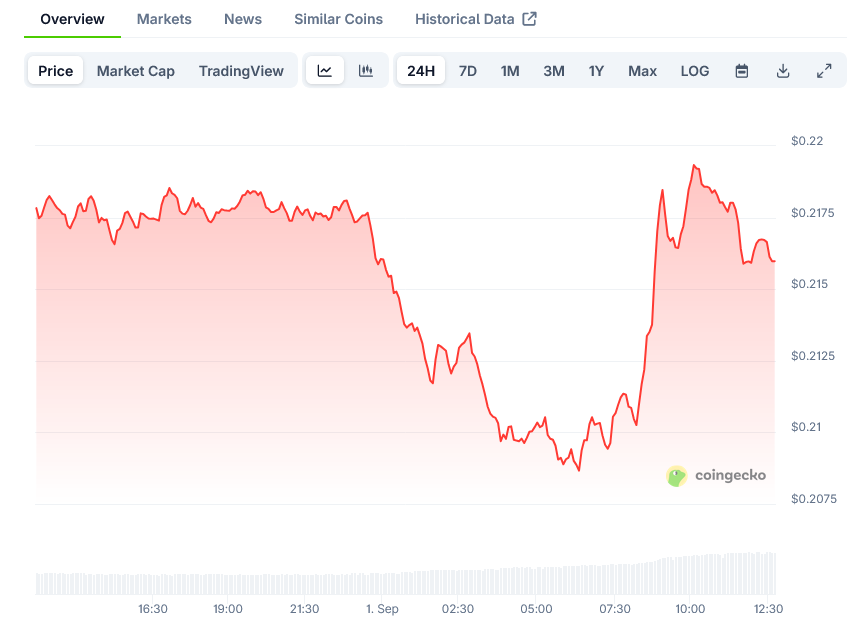Select the Max time range
This screenshot has width=847, height=632.
[x=642, y=71]
